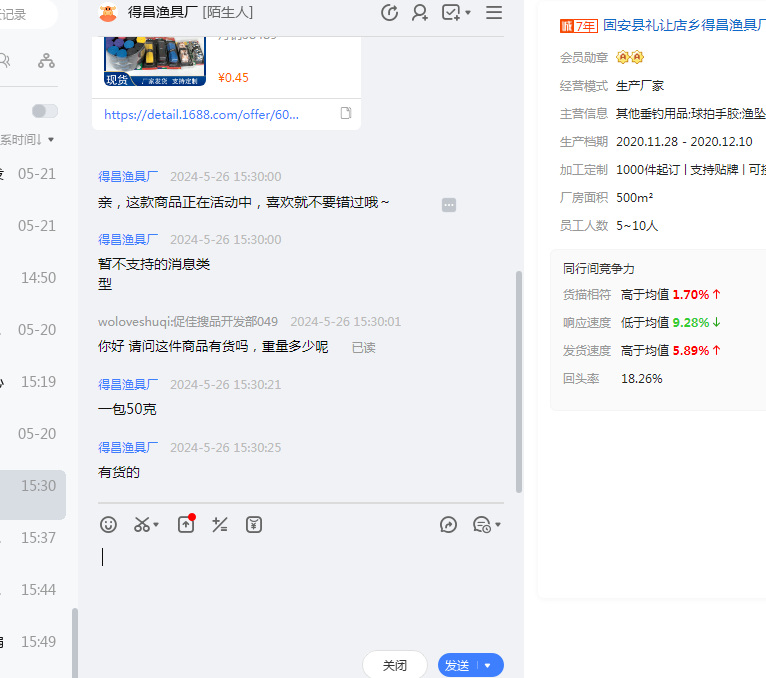Open the chat history dropdown icon
The width and height of the screenshot is (766, 678).
pos(486,524)
